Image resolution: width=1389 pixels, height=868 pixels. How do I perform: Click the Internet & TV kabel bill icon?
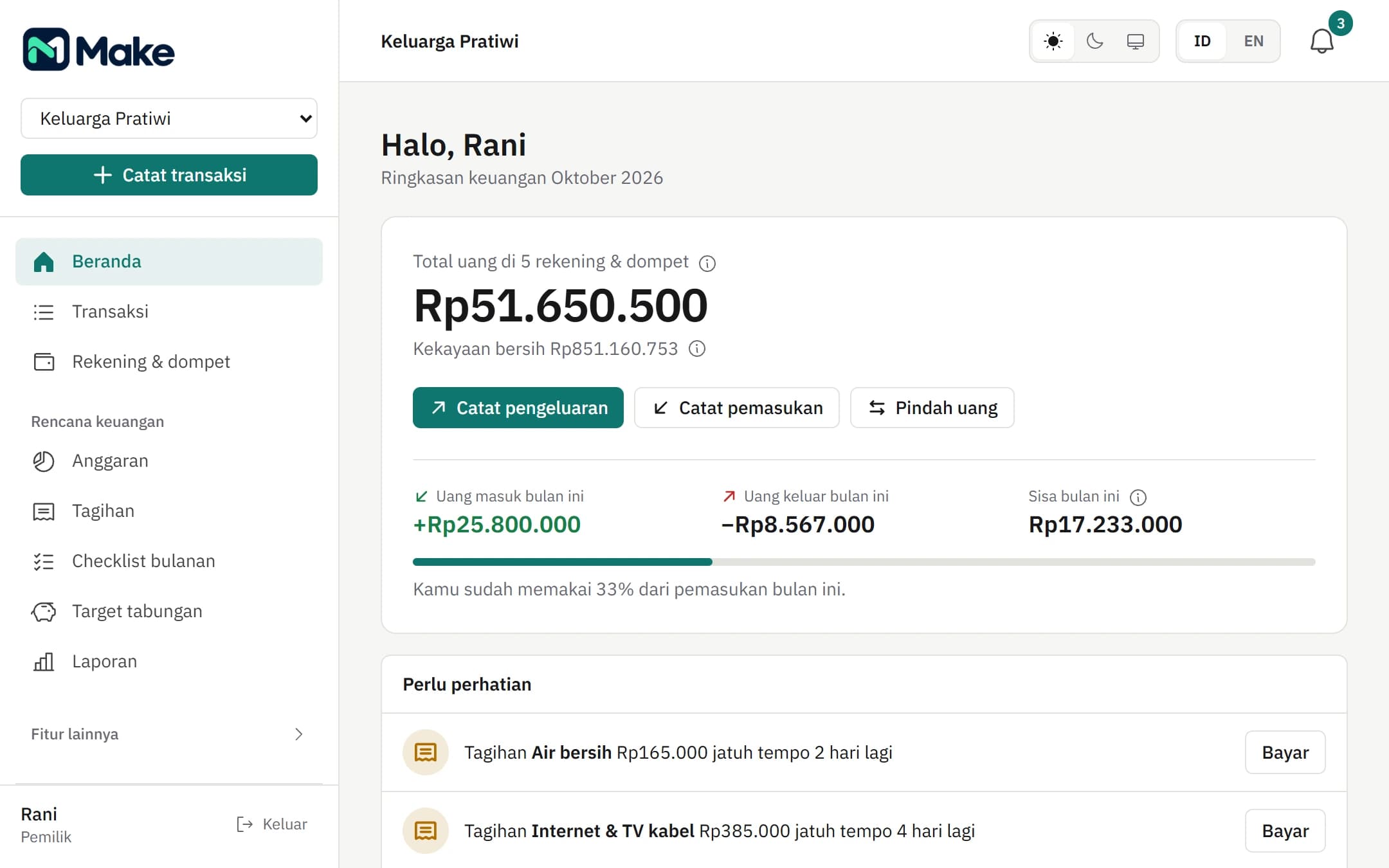(426, 831)
